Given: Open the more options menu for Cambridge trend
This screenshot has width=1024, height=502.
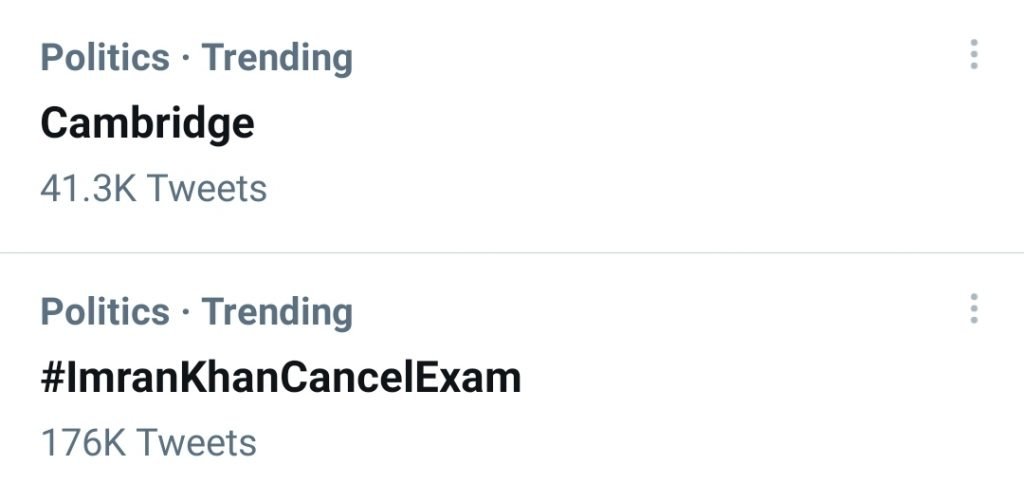Looking at the screenshot, I should (973, 54).
